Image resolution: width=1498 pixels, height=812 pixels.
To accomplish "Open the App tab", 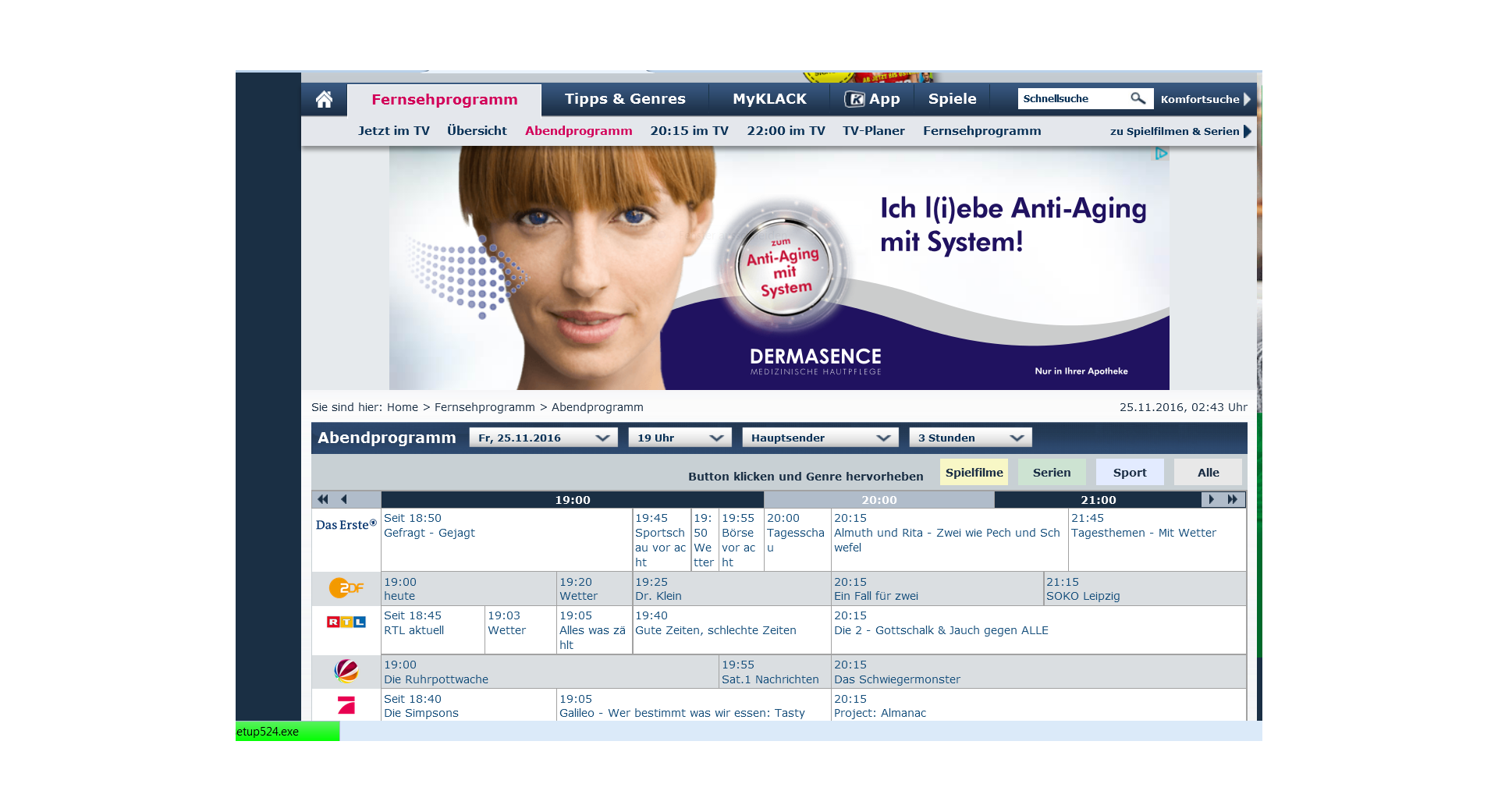I will coord(871,99).
